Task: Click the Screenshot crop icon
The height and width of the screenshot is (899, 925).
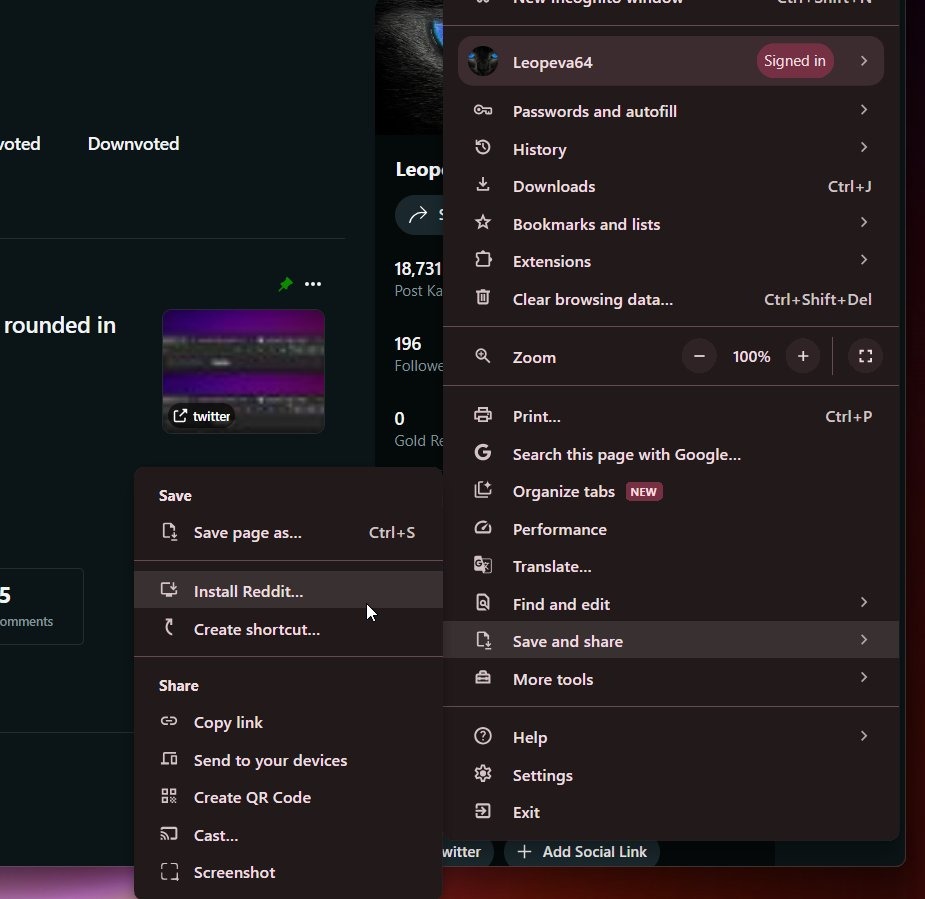Action: pos(169,872)
